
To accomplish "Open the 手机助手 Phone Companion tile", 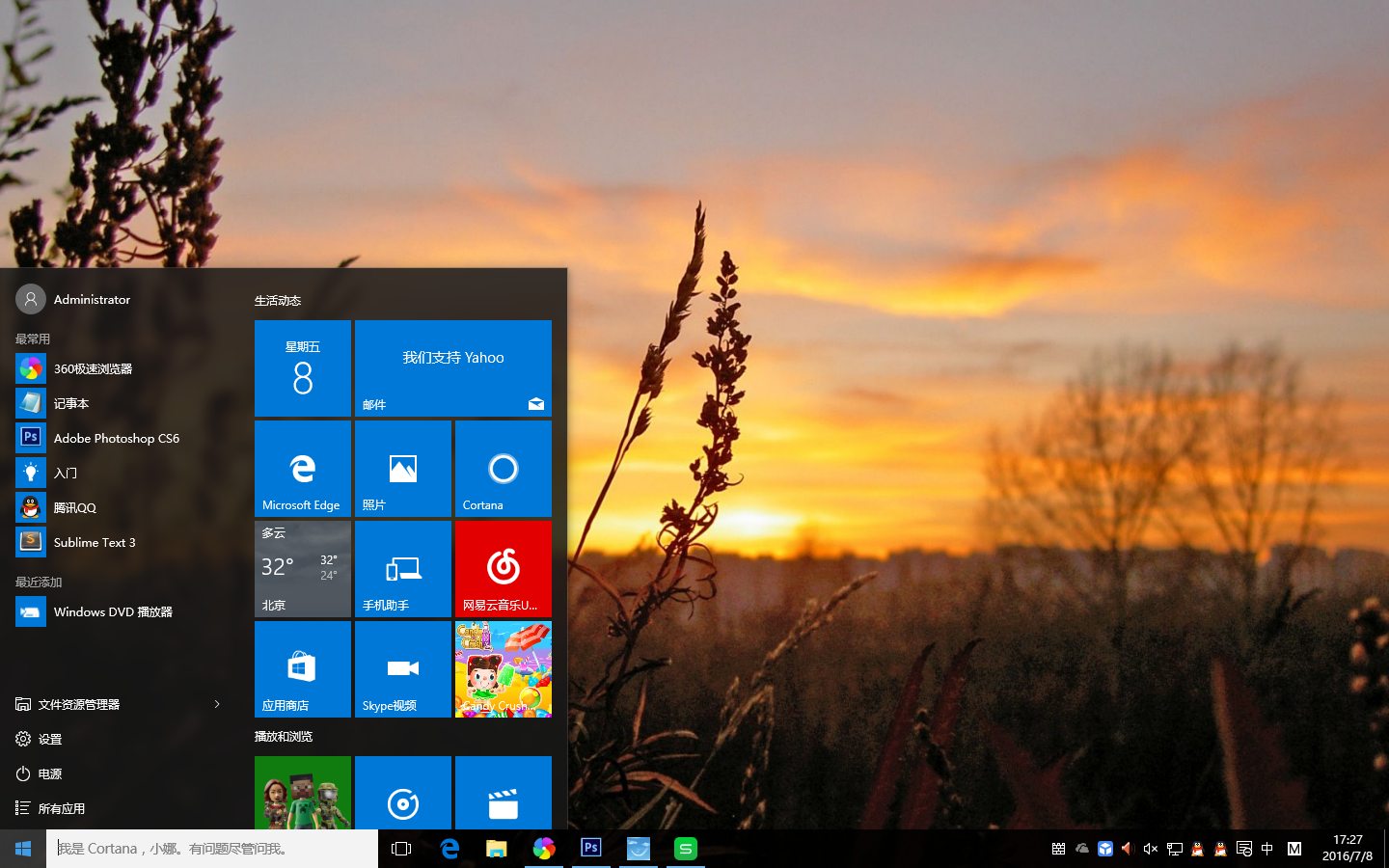I will (x=402, y=568).
